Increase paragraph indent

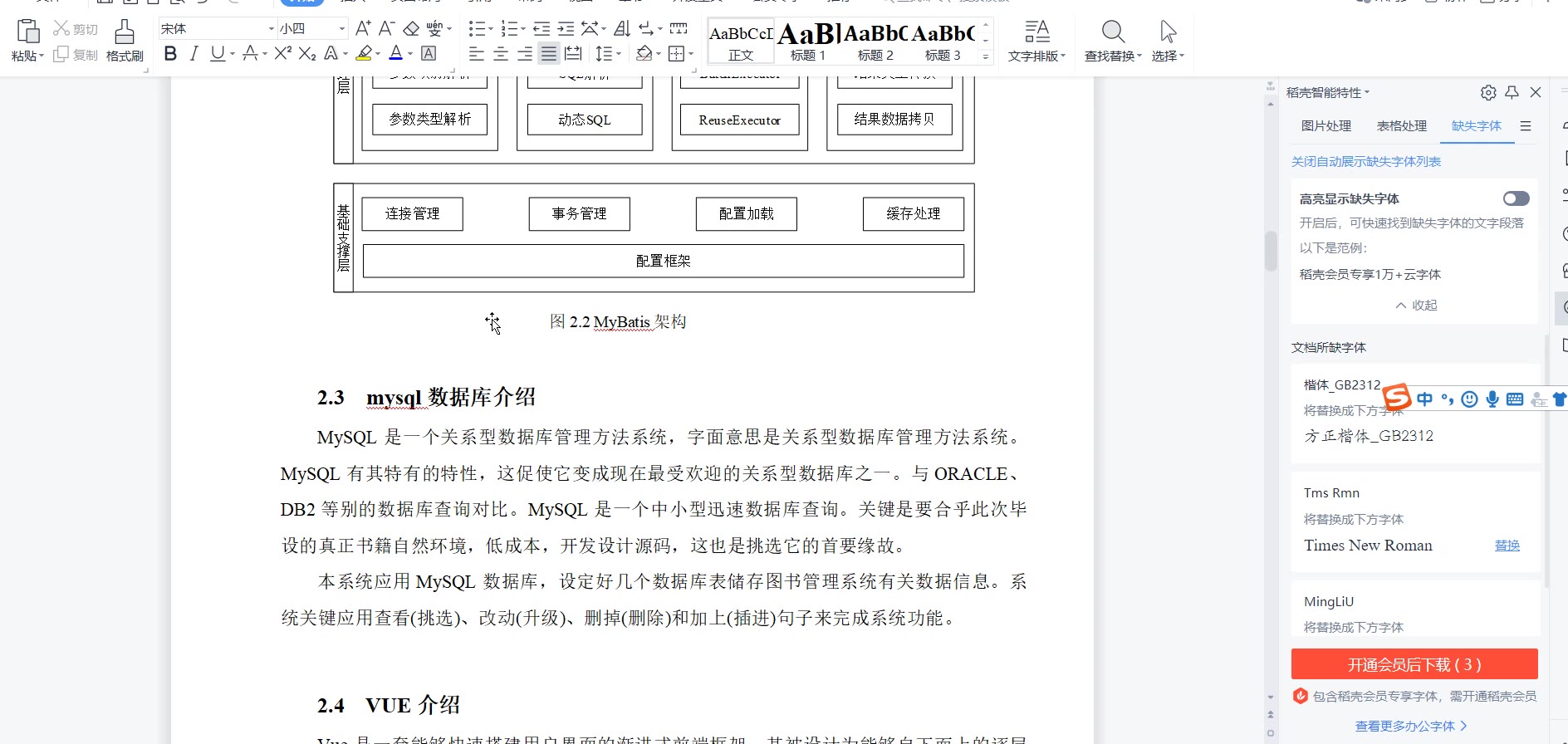[x=566, y=29]
